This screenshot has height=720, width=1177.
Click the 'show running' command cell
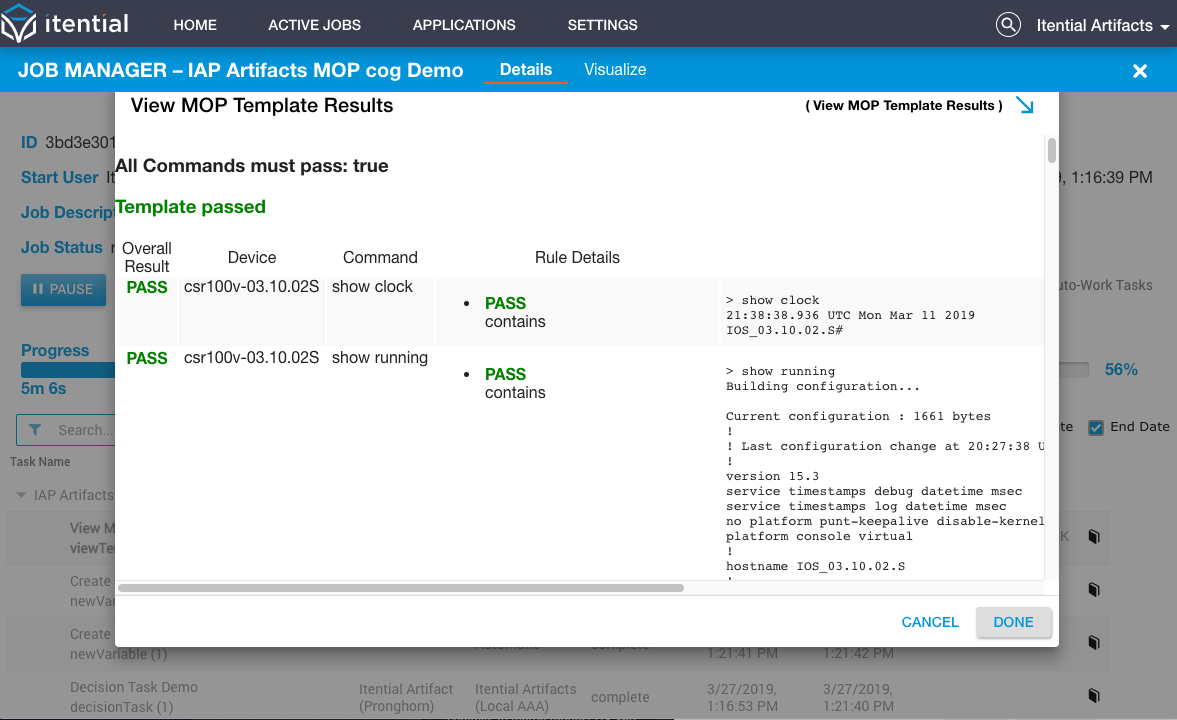point(380,358)
